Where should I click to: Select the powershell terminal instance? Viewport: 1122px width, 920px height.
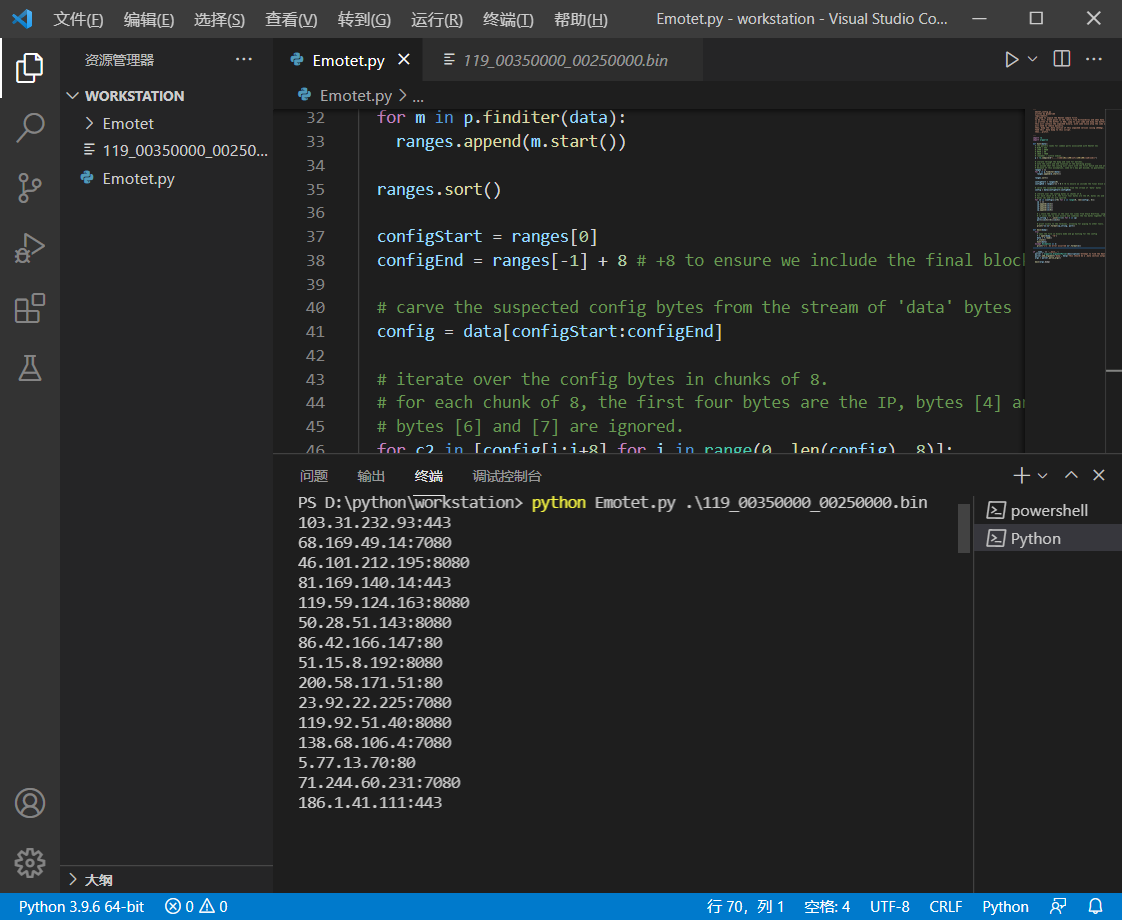pyautogui.click(x=1048, y=510)
